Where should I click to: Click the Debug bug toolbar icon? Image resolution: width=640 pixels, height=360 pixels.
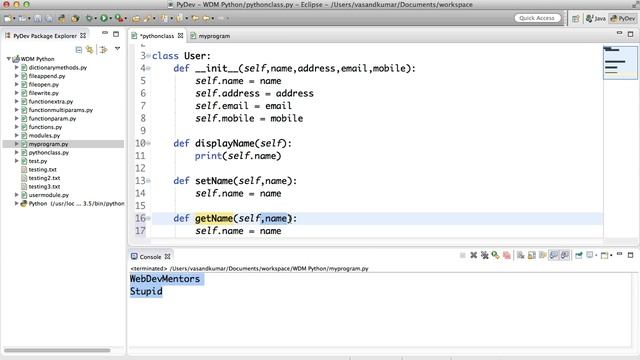point(89,18)
